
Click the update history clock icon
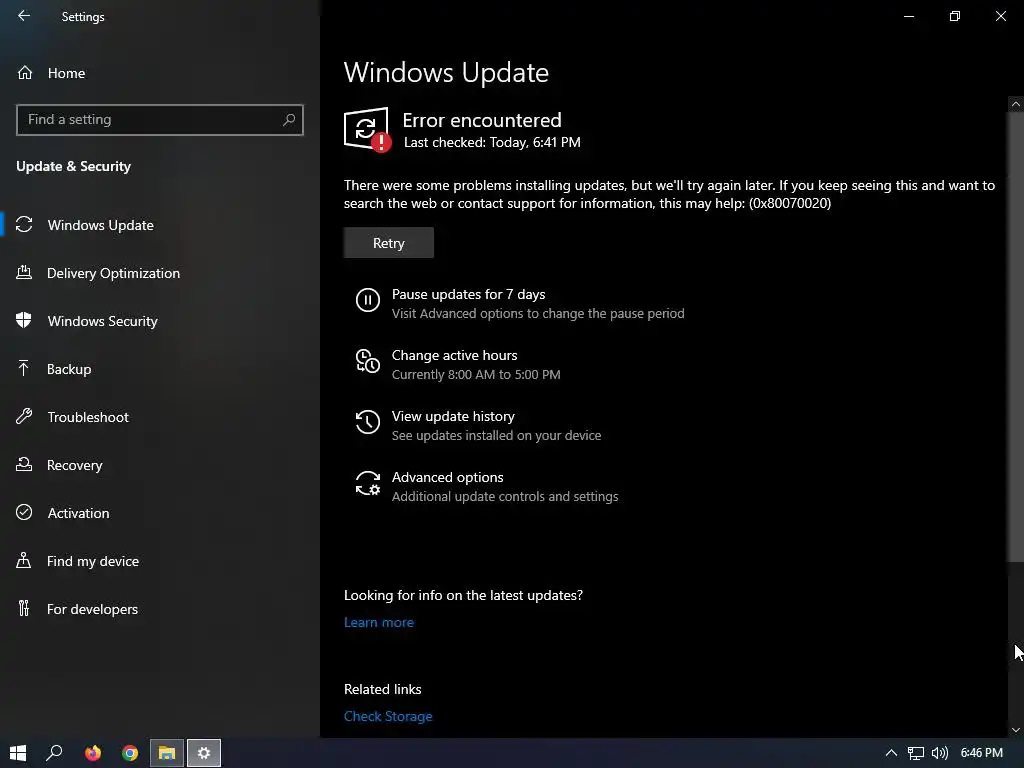[368, 422]
